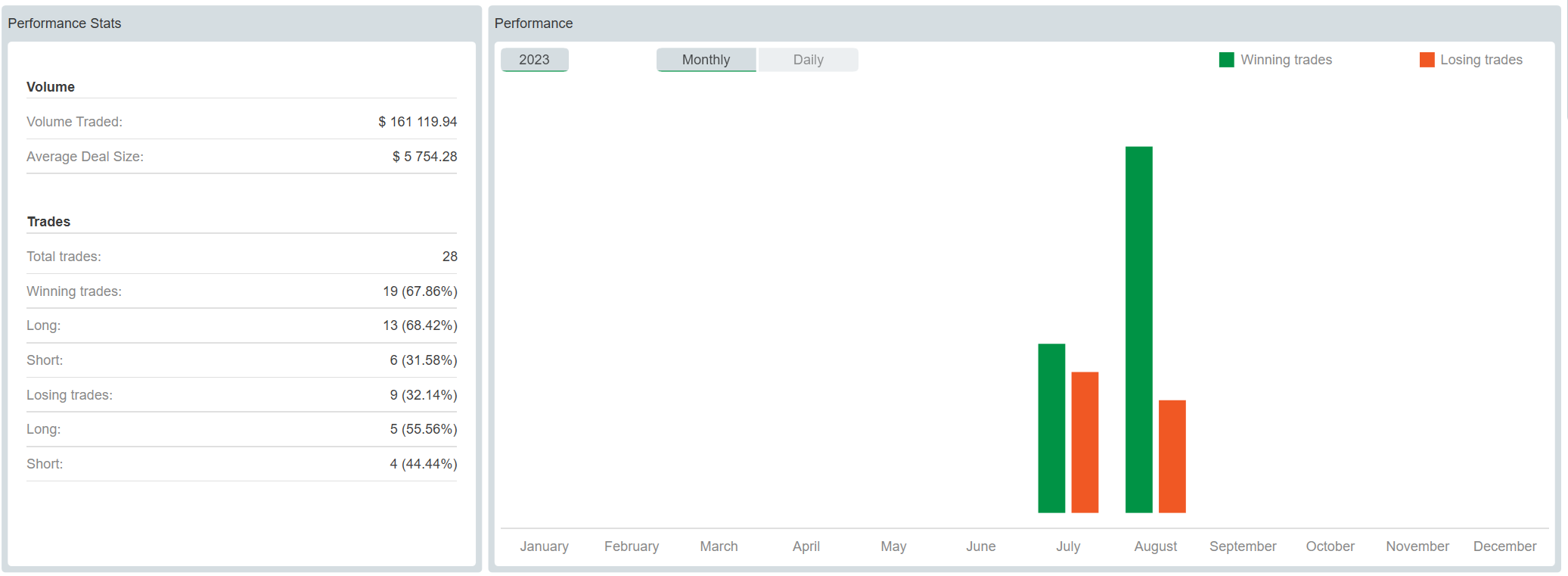Click the value 13 (68.42%)
This screenshot has height=576, width=1568.
click(420, 325)
